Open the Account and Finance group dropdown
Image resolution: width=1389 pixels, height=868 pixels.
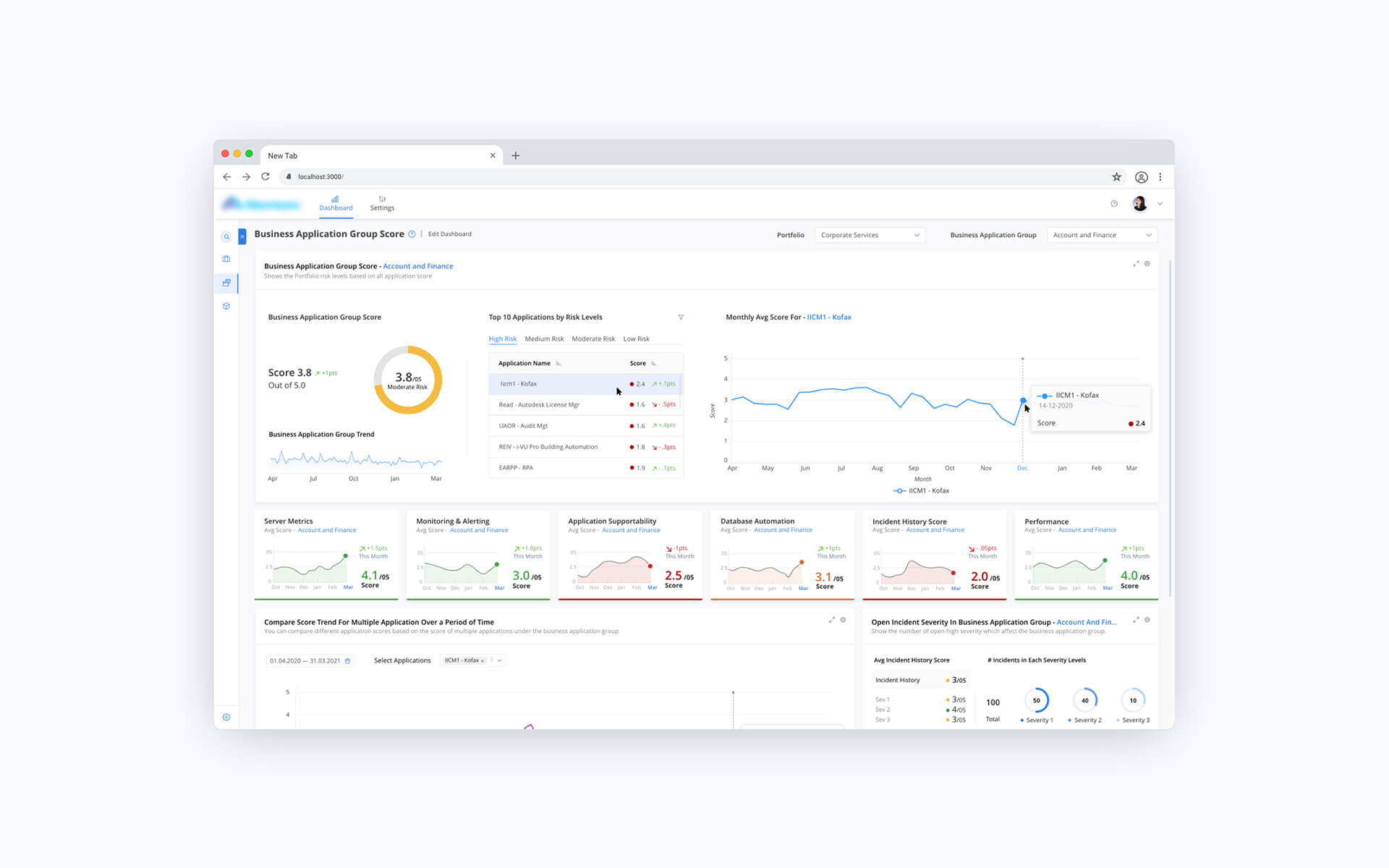pyautogui.click(x=1101, y=235)
